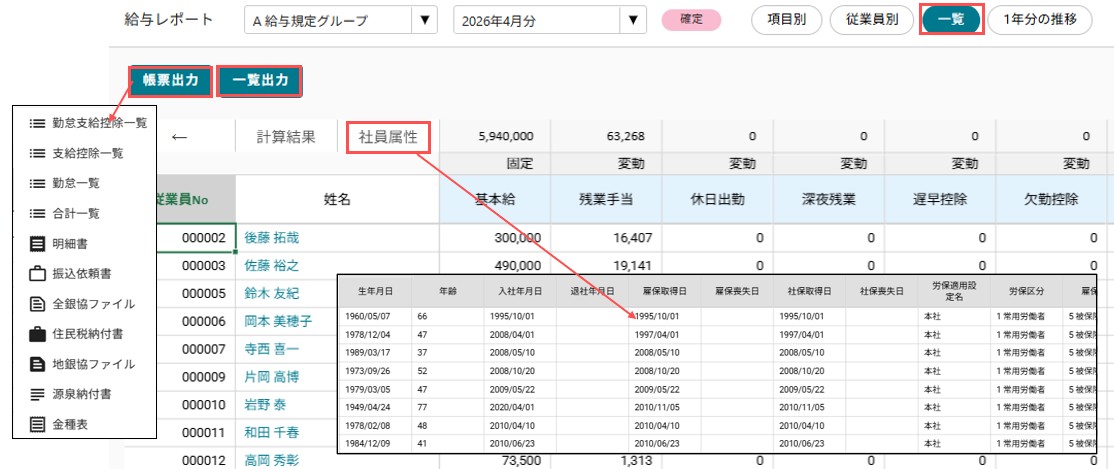Click the 欠勤控除 column header
This screenshot has width=1114, height=469.
click(1051, 200)
